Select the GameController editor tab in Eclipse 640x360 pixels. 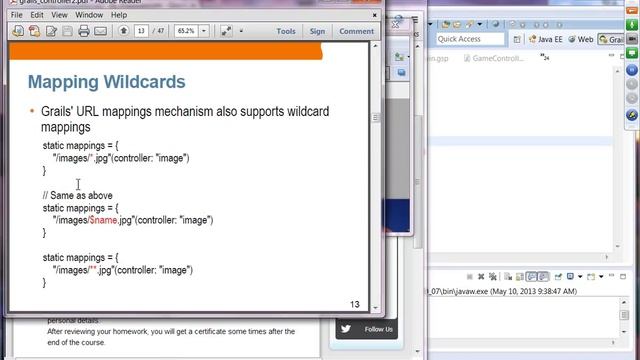pyautogui.click(x=494, y=58)
